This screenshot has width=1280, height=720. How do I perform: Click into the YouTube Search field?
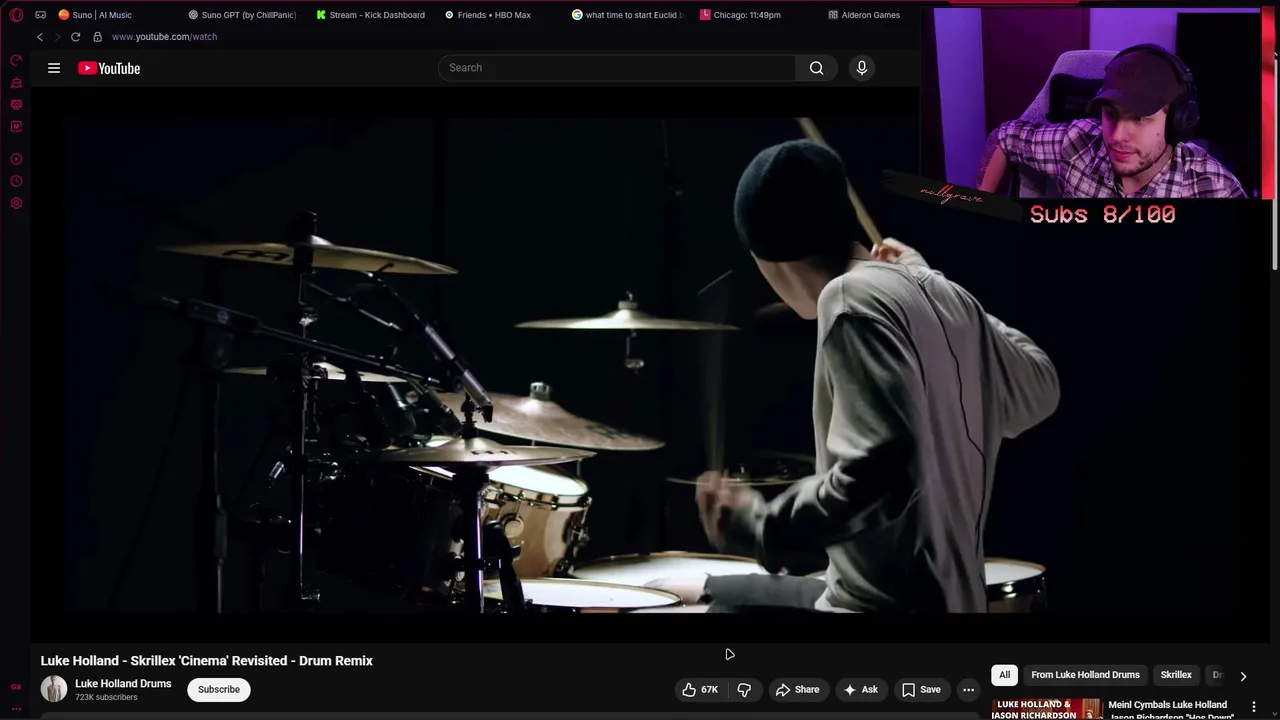point(616,68)
